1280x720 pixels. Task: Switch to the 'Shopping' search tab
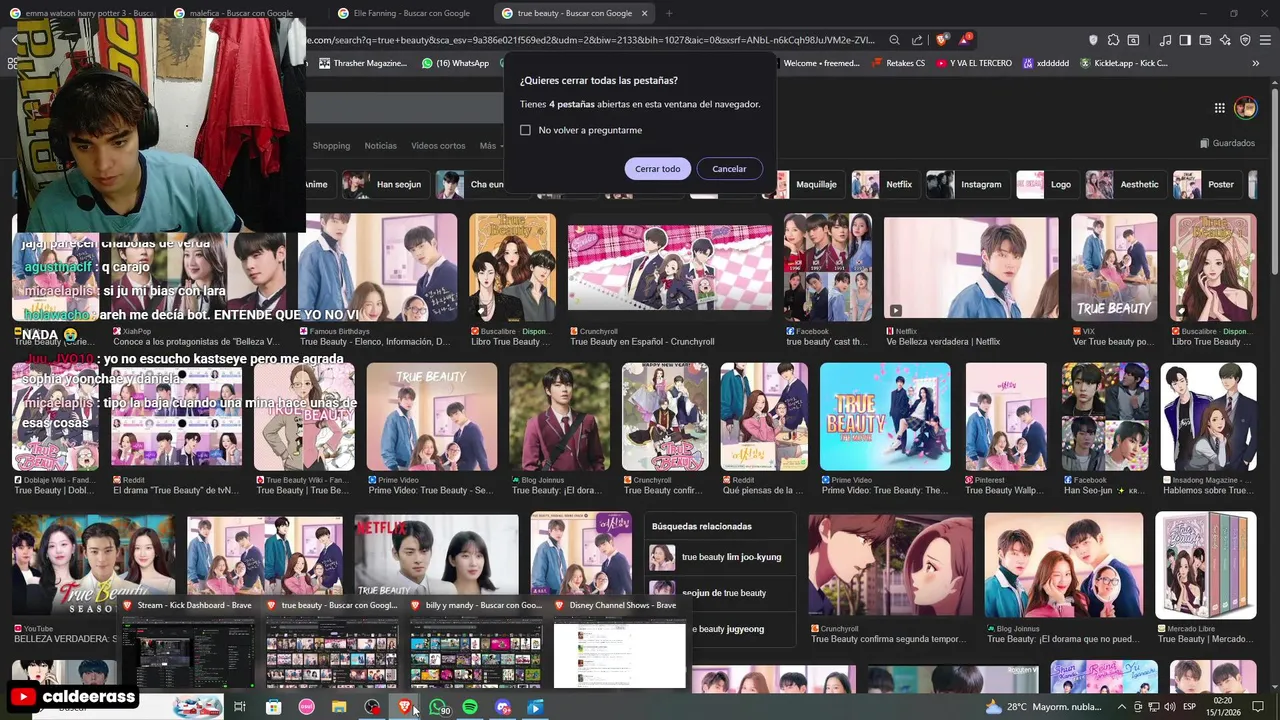[331, 146]
